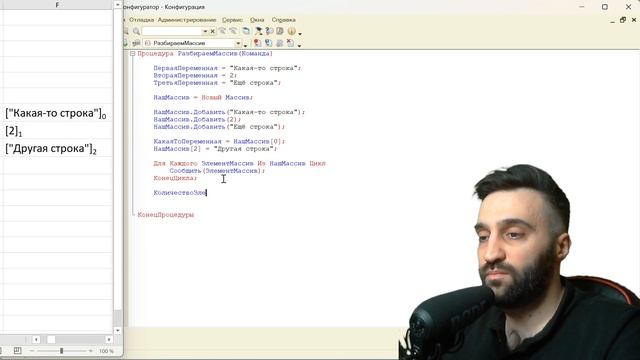
Task: Click the spreadsheet vertical scroll up arrow
Action: (118, 4)
